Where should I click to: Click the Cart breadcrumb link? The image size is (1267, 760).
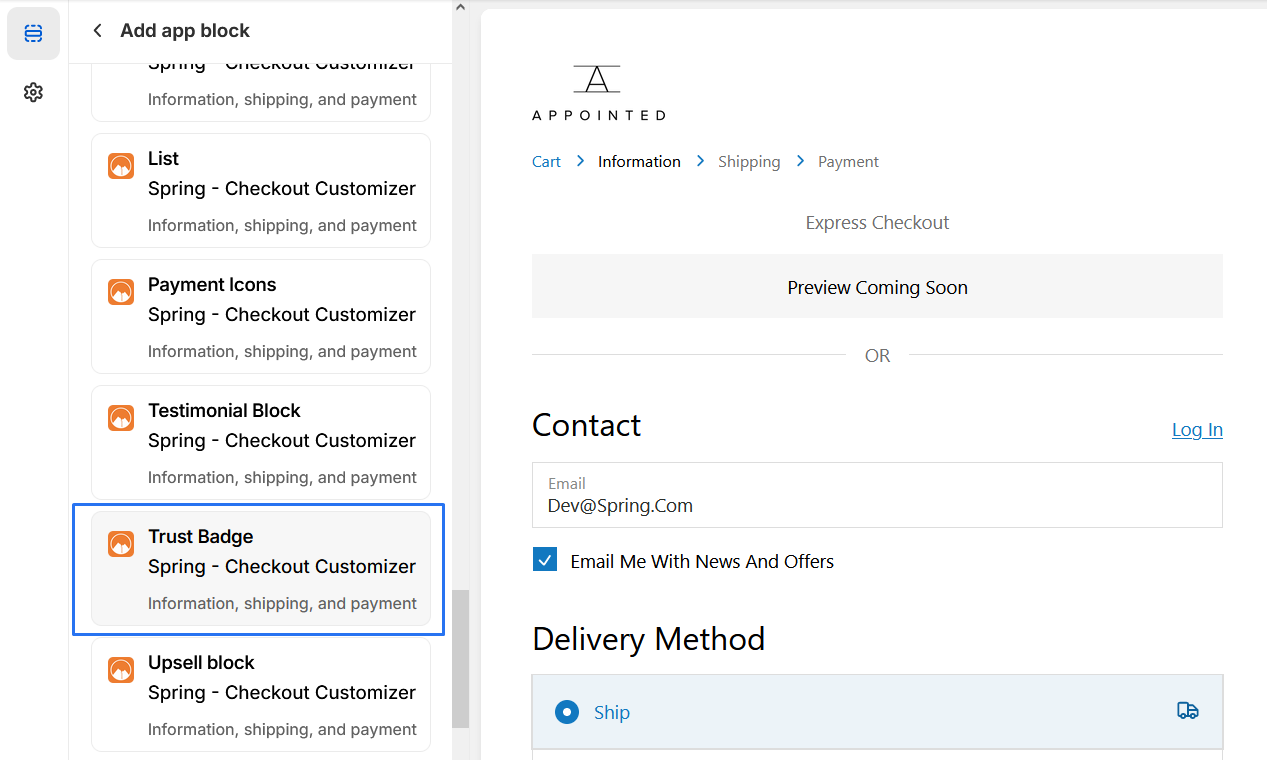546,162
